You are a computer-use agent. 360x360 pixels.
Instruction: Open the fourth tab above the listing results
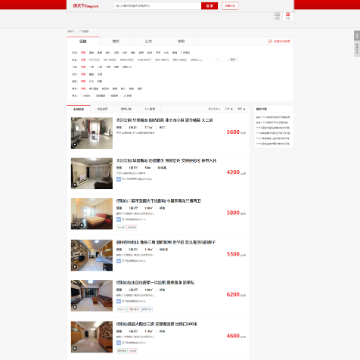[150, 109]
